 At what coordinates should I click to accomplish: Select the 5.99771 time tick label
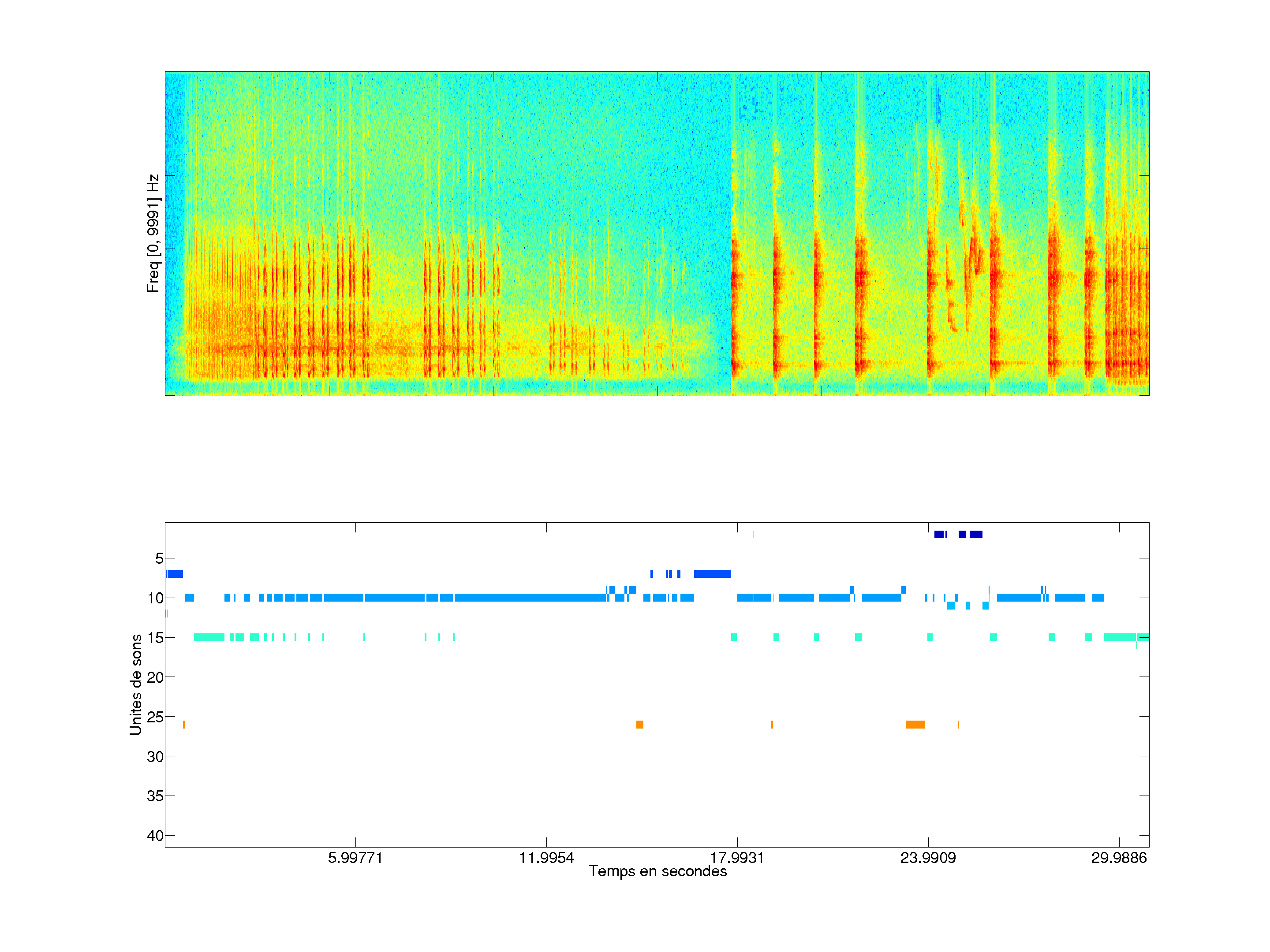point(355,858)
